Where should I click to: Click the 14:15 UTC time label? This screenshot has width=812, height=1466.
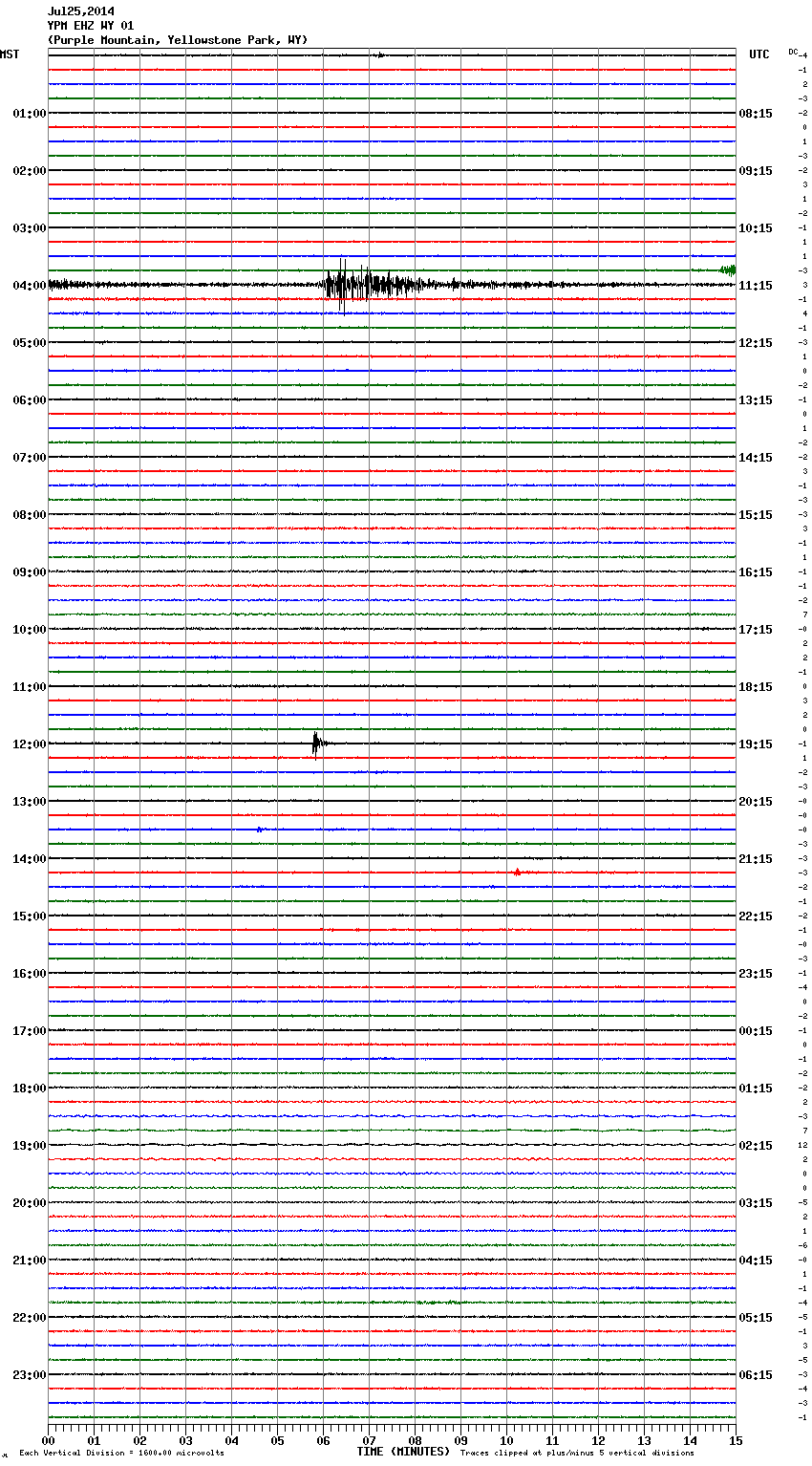pos(756,458)
